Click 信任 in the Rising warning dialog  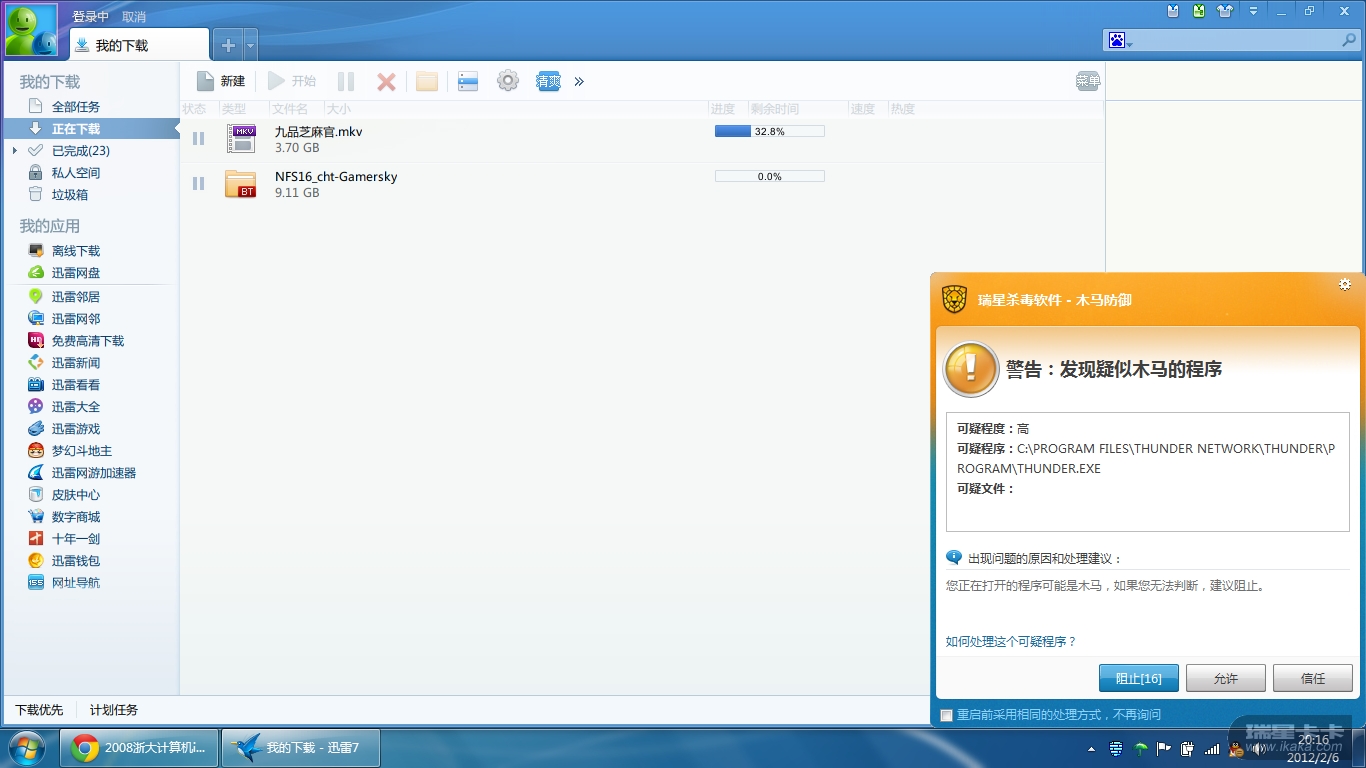pyautogui.click(x=1313, y=678)
